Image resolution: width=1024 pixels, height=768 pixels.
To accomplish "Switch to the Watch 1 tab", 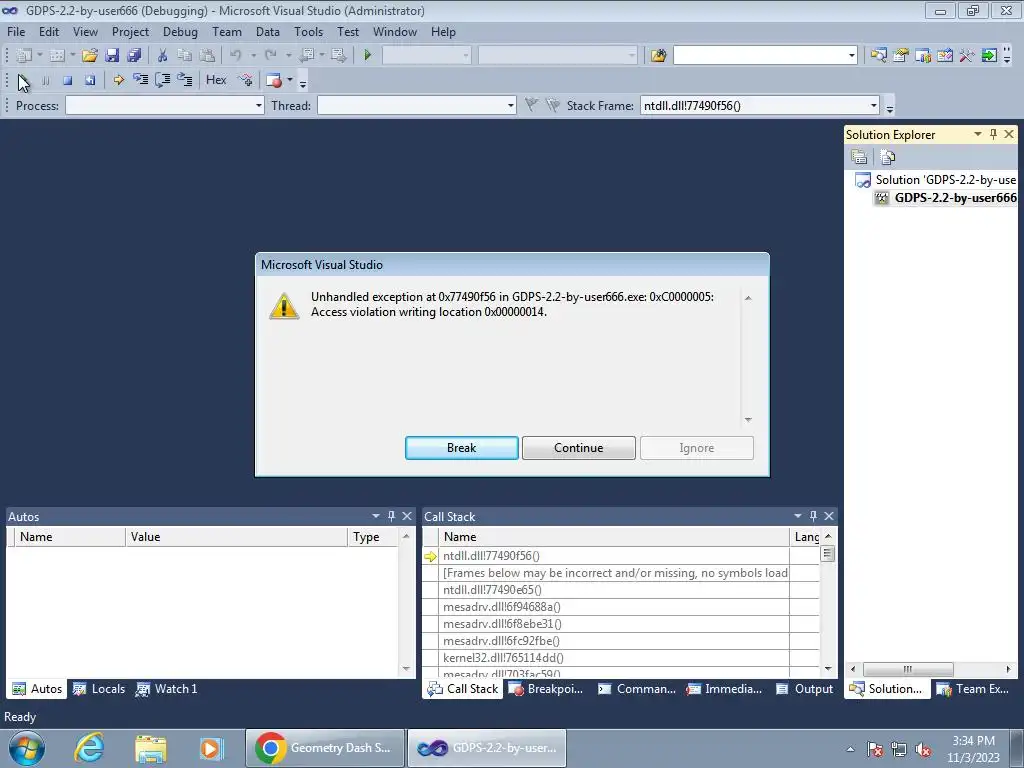I will coord(167,688).
